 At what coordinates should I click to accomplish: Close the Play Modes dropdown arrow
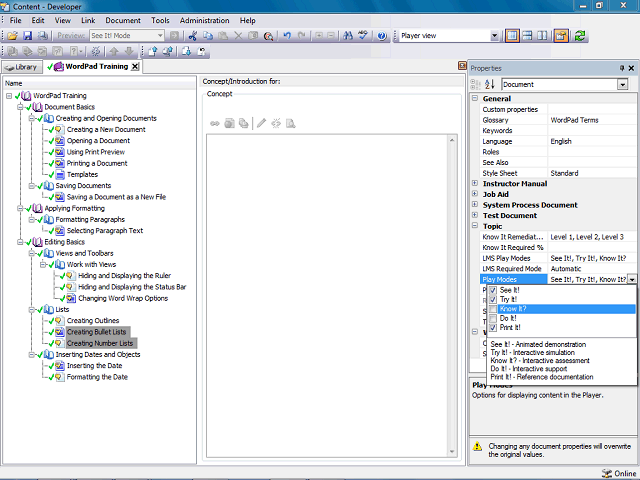[x=632, y=280]
